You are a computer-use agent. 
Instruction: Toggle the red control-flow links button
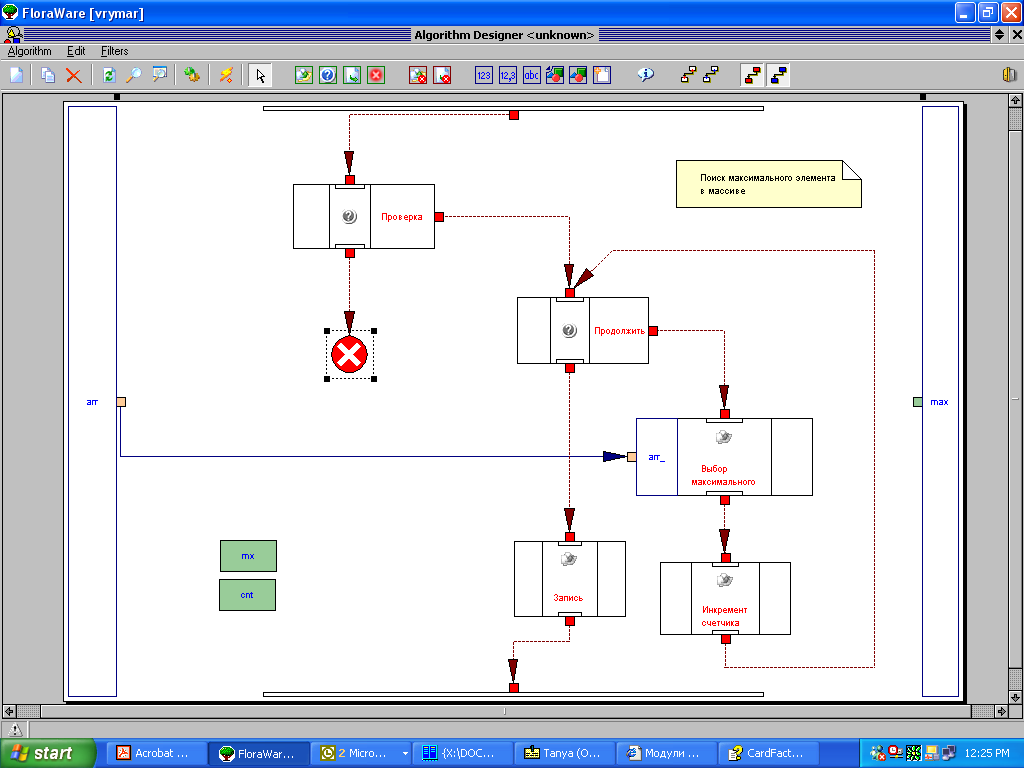pos(751,75)
